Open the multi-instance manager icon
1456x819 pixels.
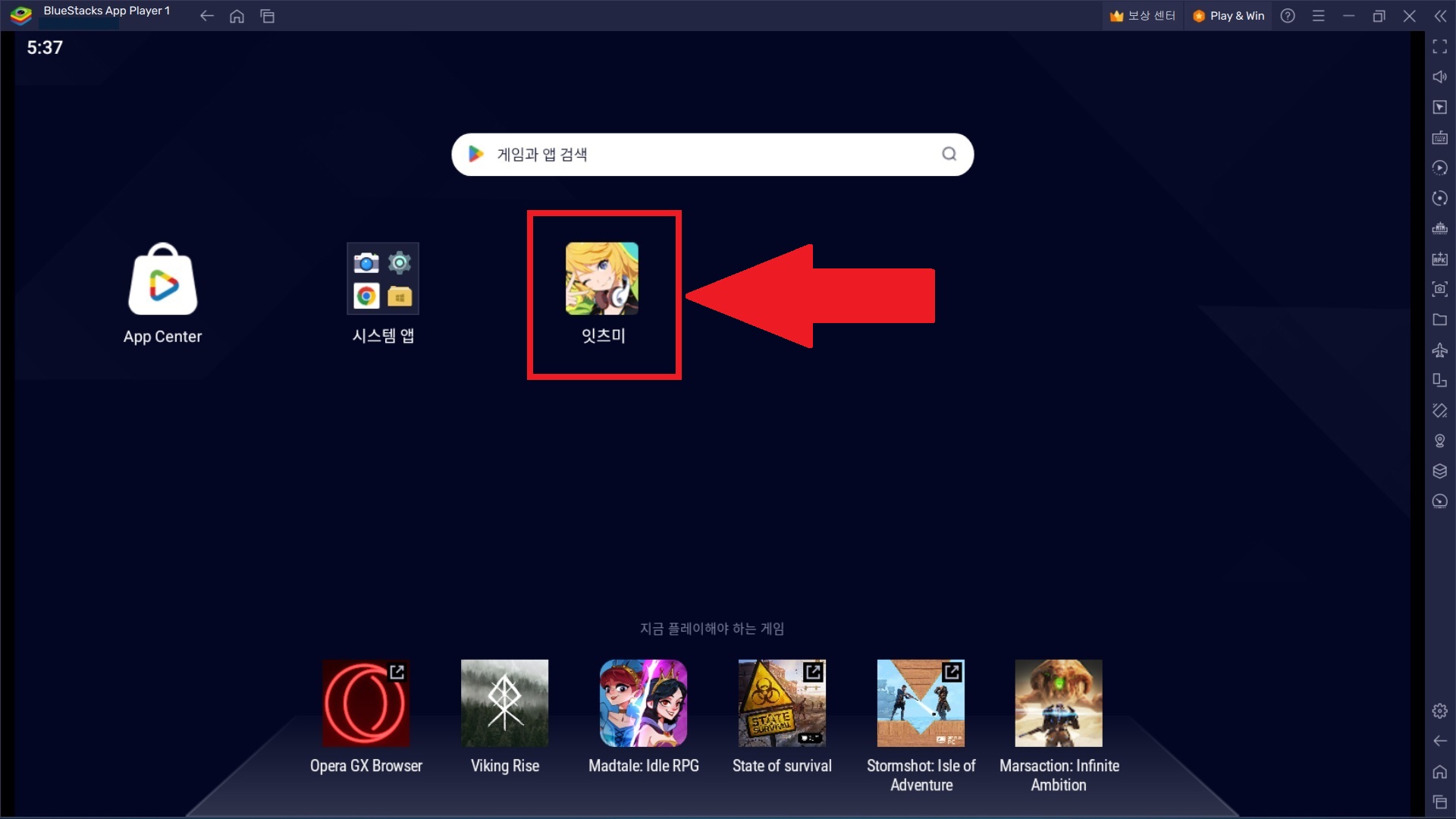[1440, 229]
